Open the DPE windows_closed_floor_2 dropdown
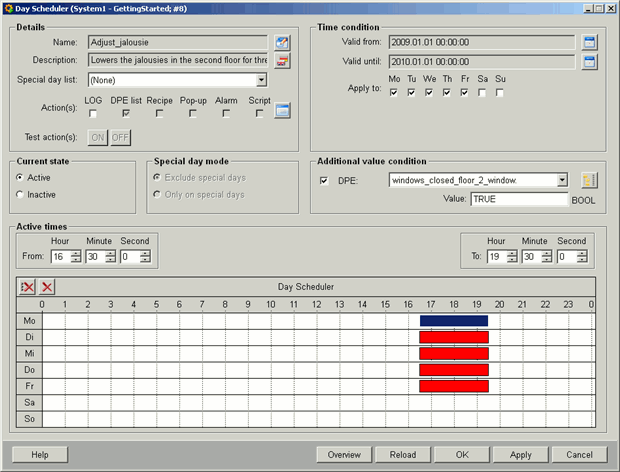 click(562, 180)
